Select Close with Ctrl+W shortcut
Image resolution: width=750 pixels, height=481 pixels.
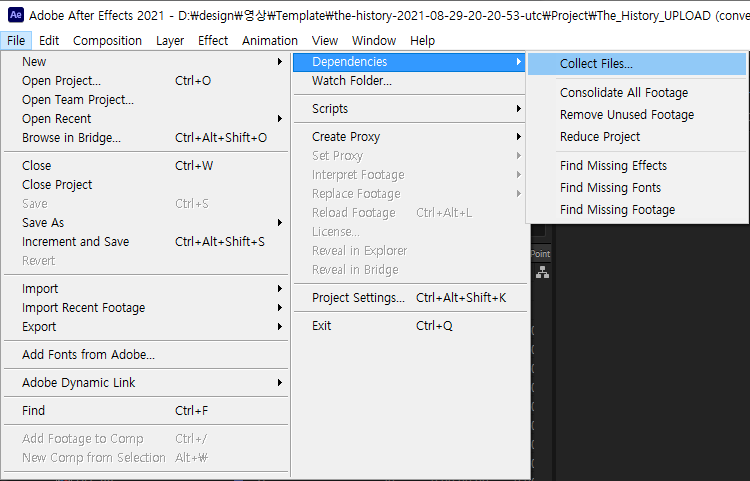[x=146, y=165]
